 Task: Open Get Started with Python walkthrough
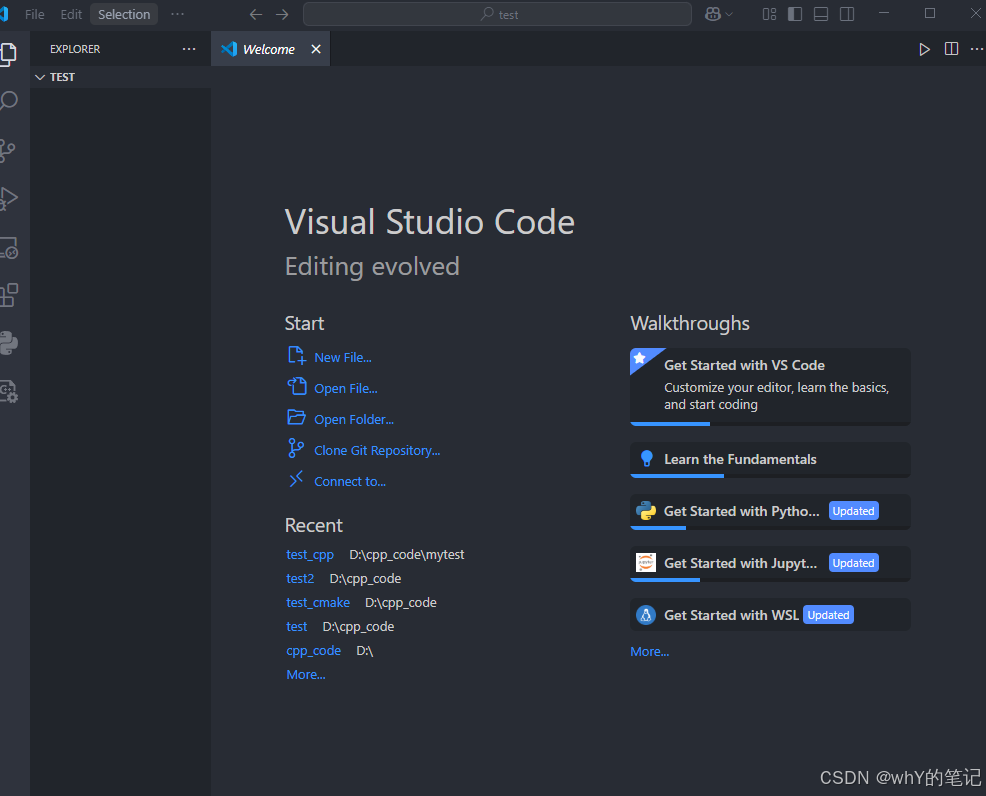(770, 511)
